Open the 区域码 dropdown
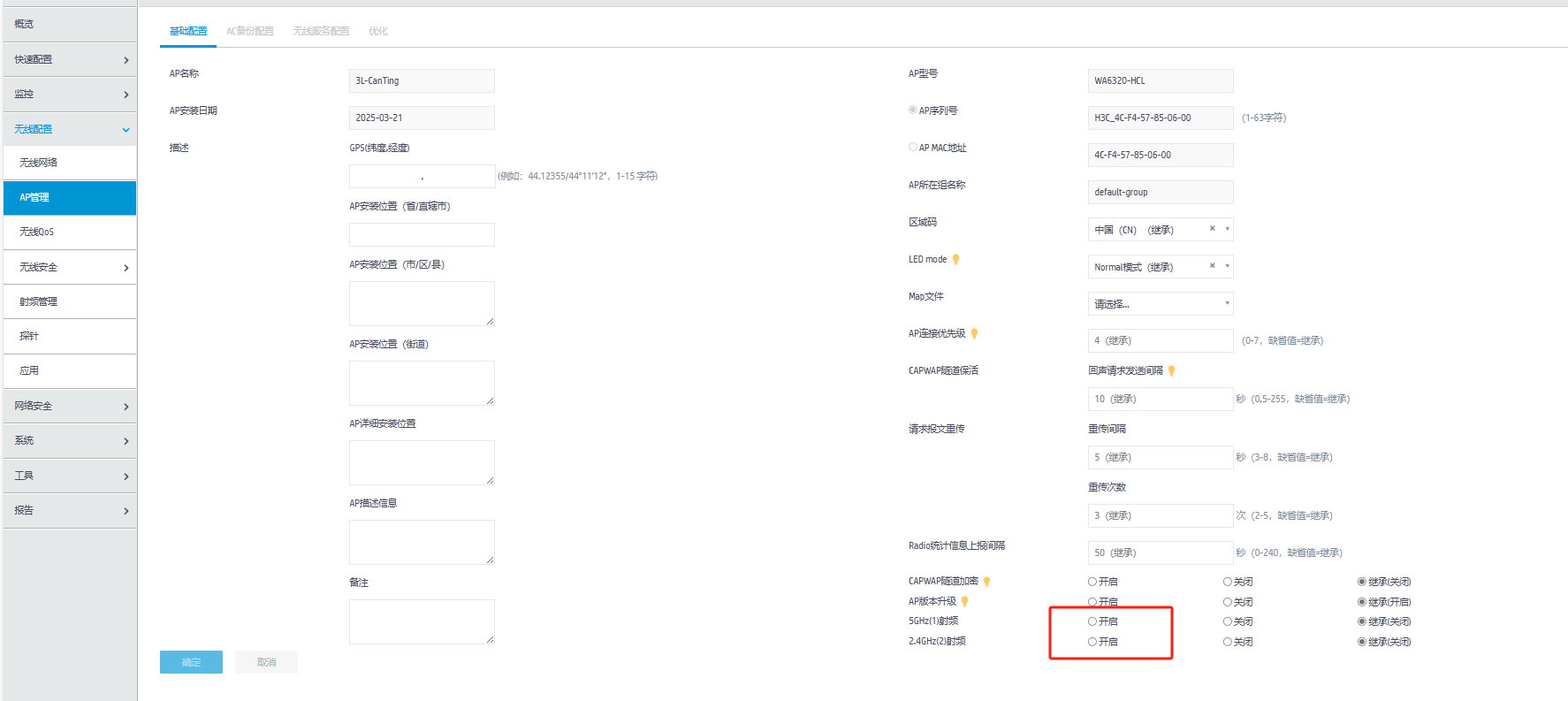1568x701 pixels. [1161, 230]
